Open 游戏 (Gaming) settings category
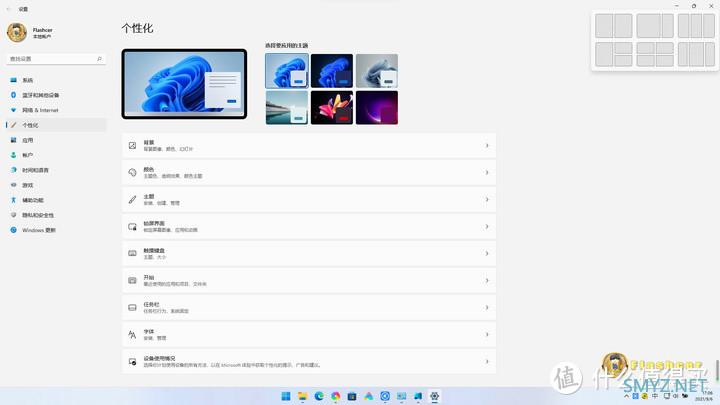Screen dimensions: 720x405 28,185
